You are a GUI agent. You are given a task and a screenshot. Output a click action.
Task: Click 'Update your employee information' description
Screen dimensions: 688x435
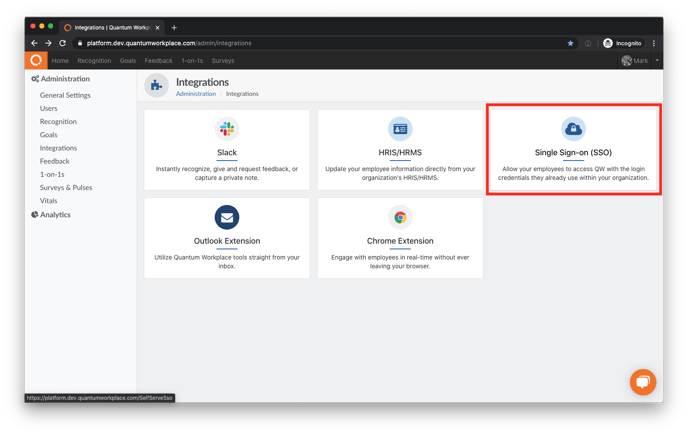click(x=400, y=173)
